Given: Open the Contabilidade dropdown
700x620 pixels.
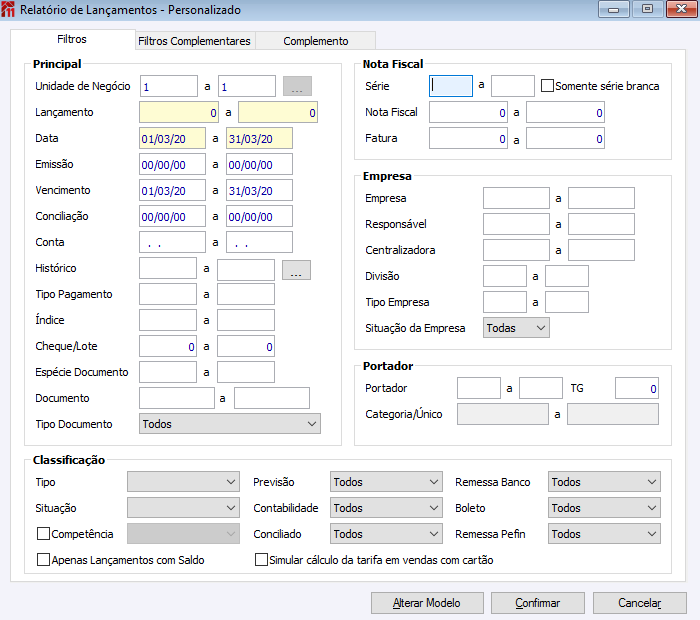Looking at the screenshot, I should (x=386, y=508).
